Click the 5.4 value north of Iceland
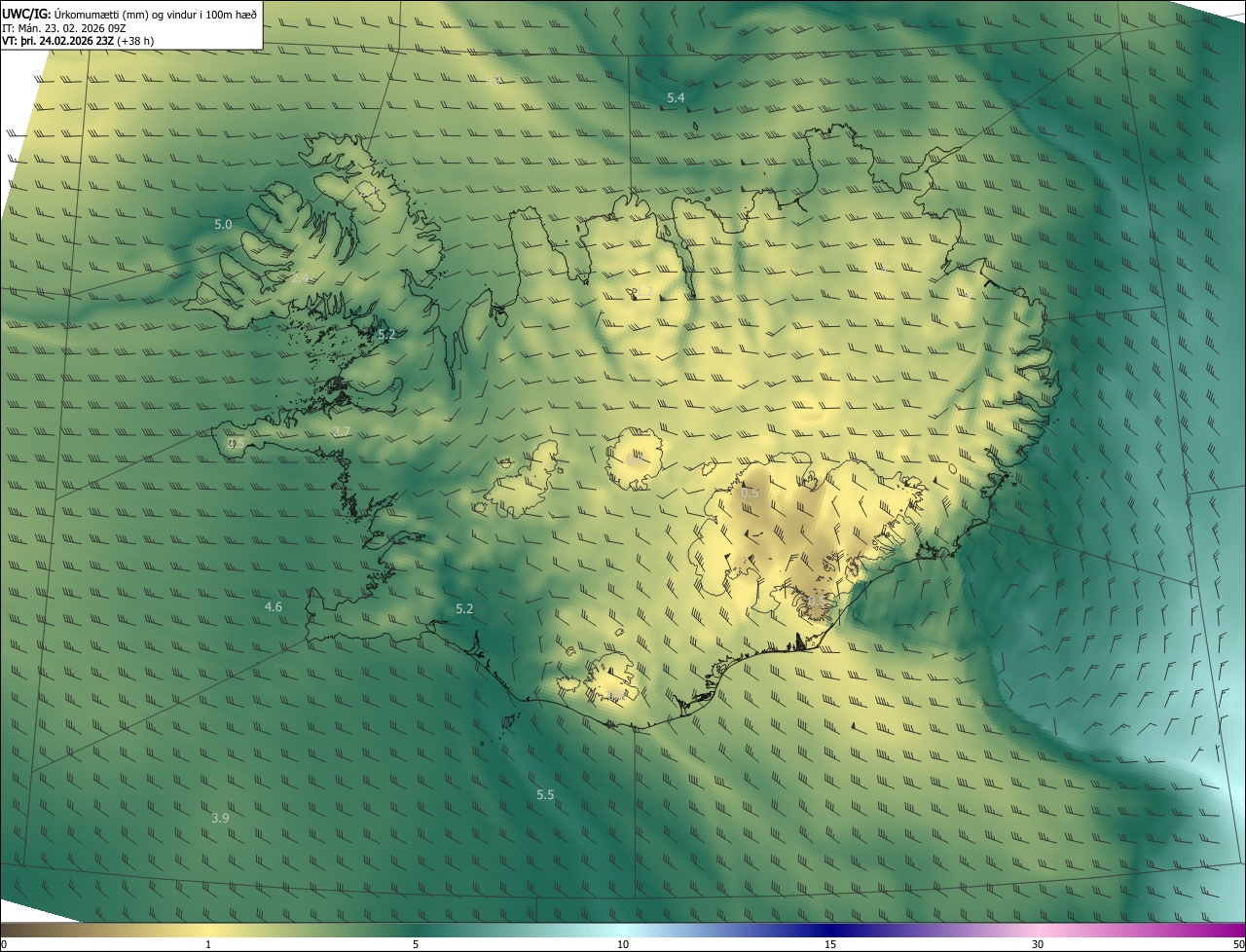 676,98
